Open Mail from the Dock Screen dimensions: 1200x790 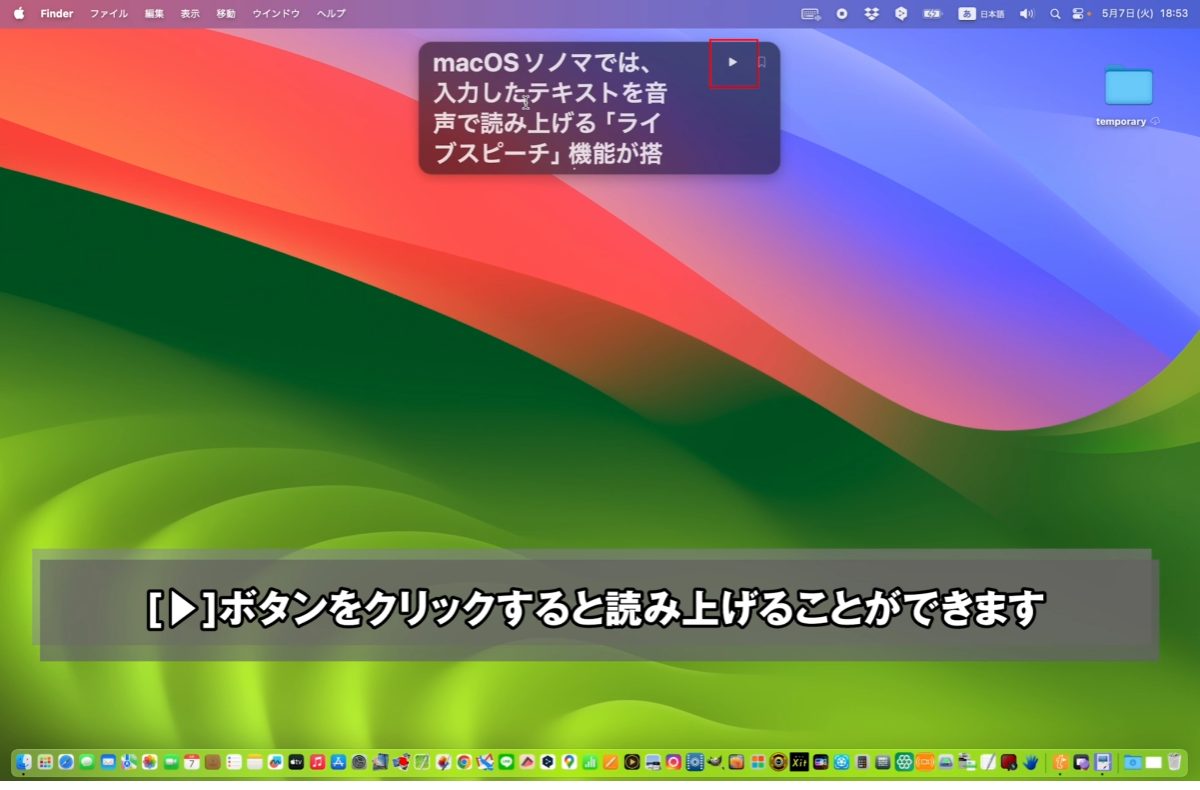108,762
